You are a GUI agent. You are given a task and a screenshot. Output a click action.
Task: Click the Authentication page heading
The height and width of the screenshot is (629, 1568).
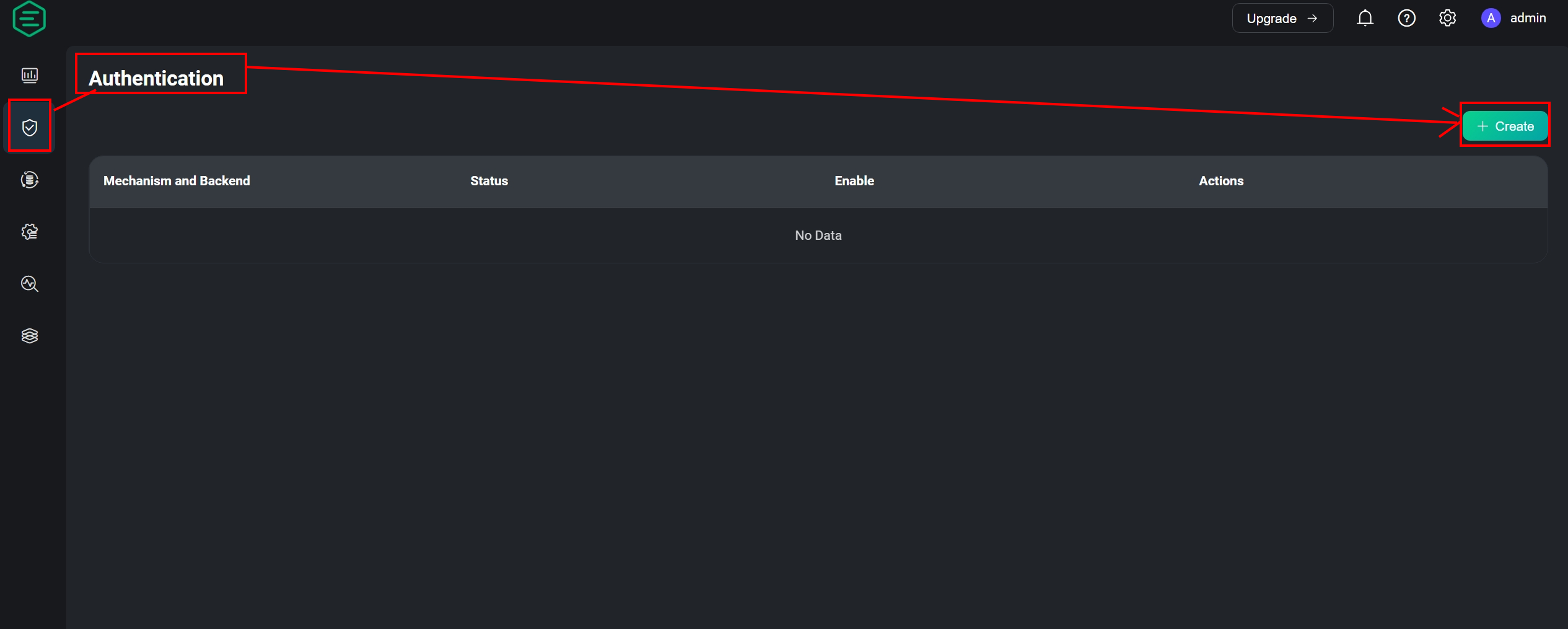(156, 79)
